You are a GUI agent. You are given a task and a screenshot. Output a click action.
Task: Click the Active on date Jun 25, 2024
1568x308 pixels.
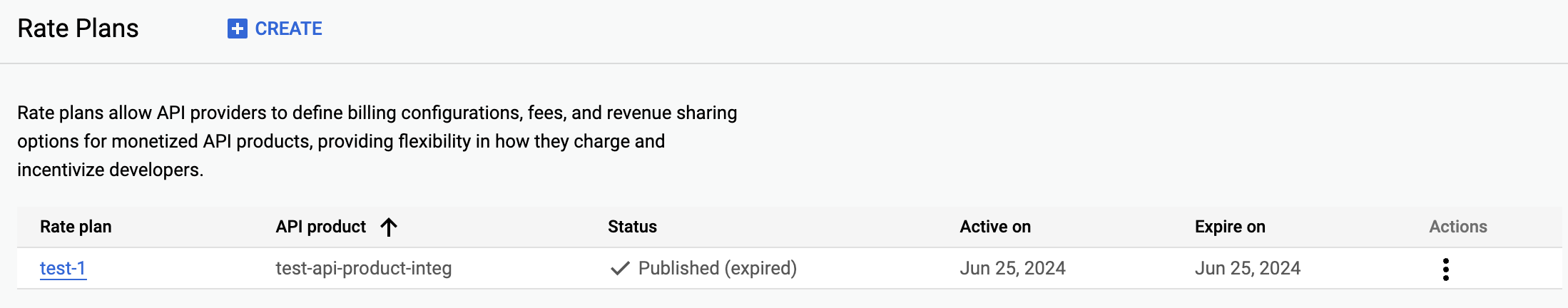(1012, 268)
